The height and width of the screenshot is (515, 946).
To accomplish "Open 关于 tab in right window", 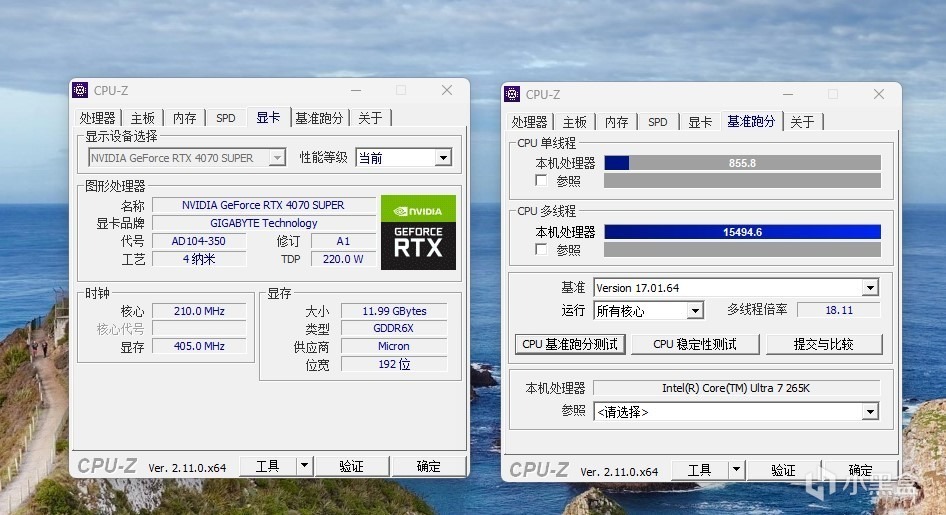I will (x=802, y=122).
